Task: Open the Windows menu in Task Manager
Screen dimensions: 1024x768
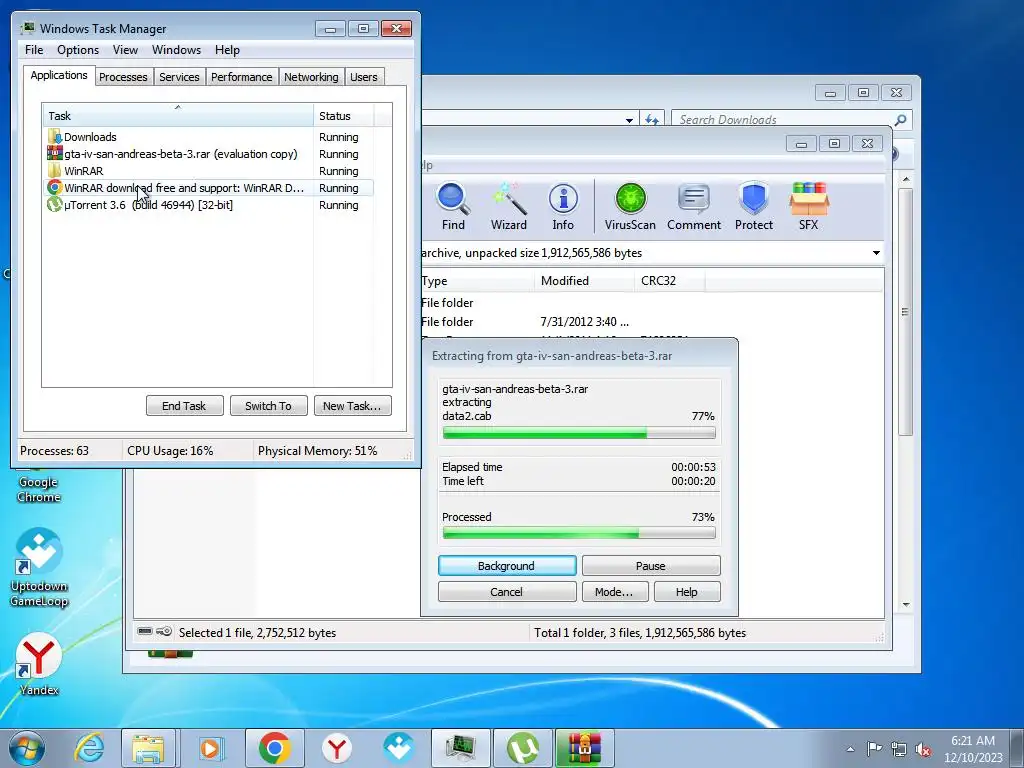Action: coord(176,50)
